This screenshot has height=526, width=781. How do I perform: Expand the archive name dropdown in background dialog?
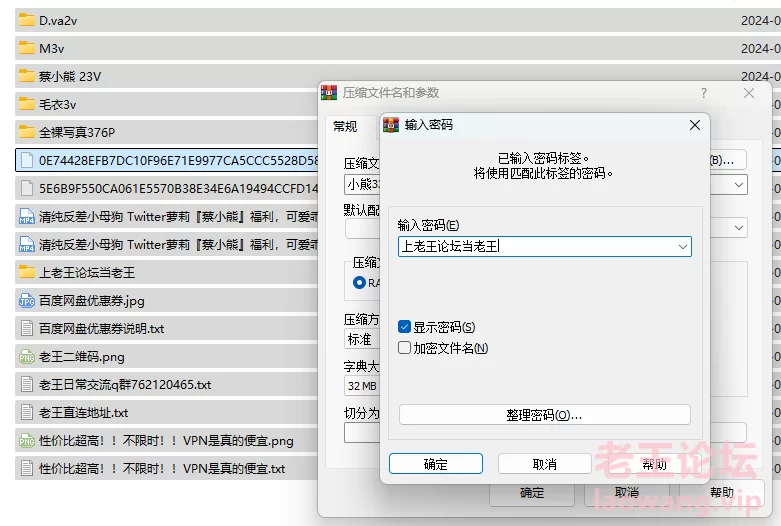pos(739,185)
